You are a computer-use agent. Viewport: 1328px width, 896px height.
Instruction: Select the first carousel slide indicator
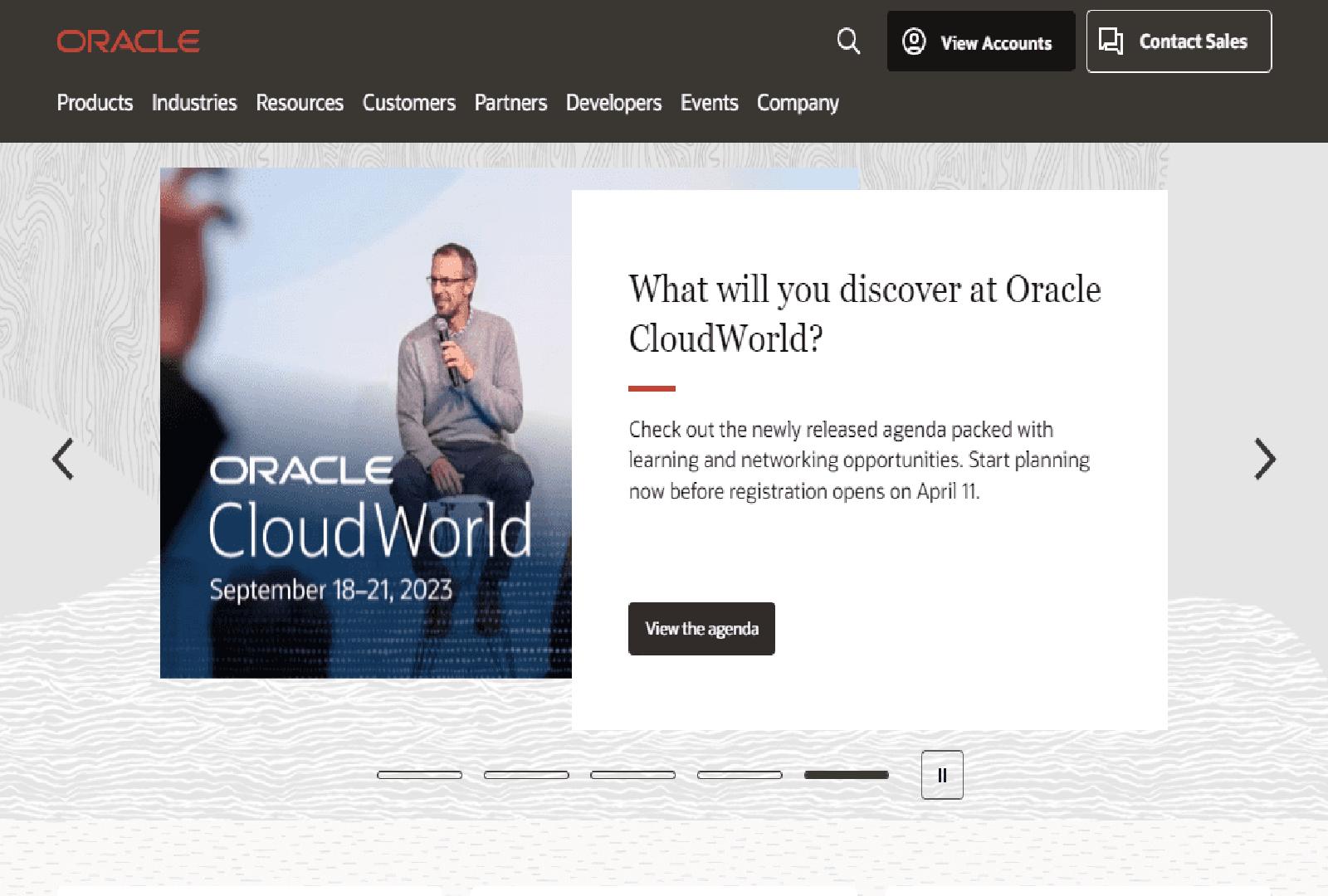pyautogui.click(x=418, y=775)
